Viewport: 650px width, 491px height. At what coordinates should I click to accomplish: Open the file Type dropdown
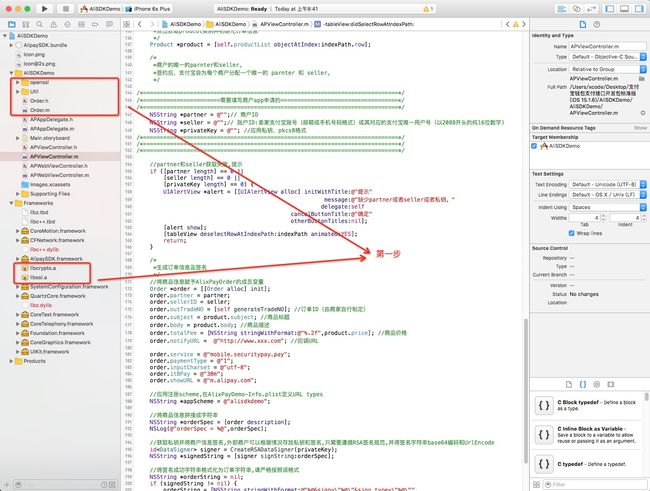point(607,57)
